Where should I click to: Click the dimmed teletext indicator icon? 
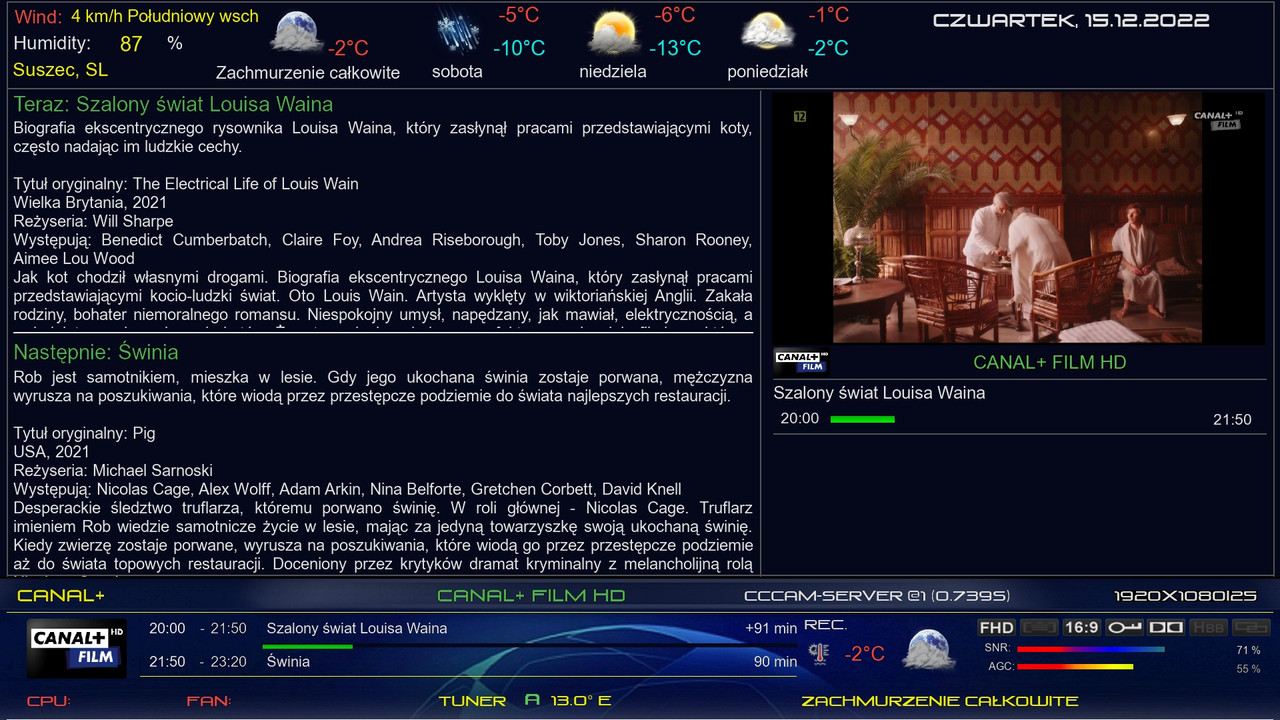pyautogui.click(x=1039, y=627)
